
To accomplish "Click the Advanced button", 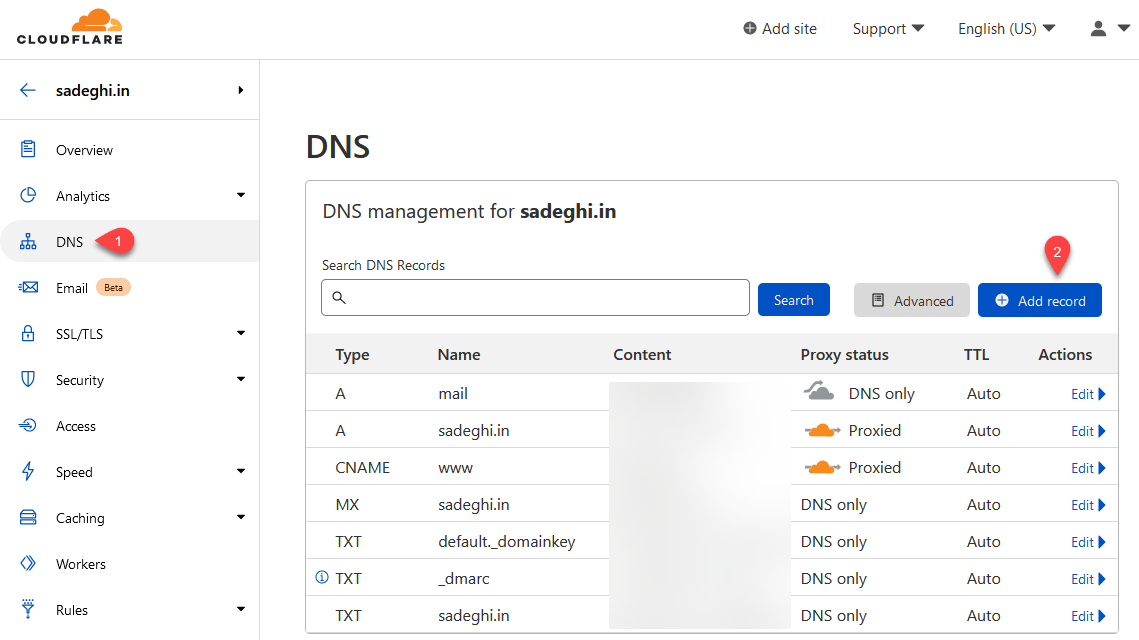I will click(x=912, y=300).
